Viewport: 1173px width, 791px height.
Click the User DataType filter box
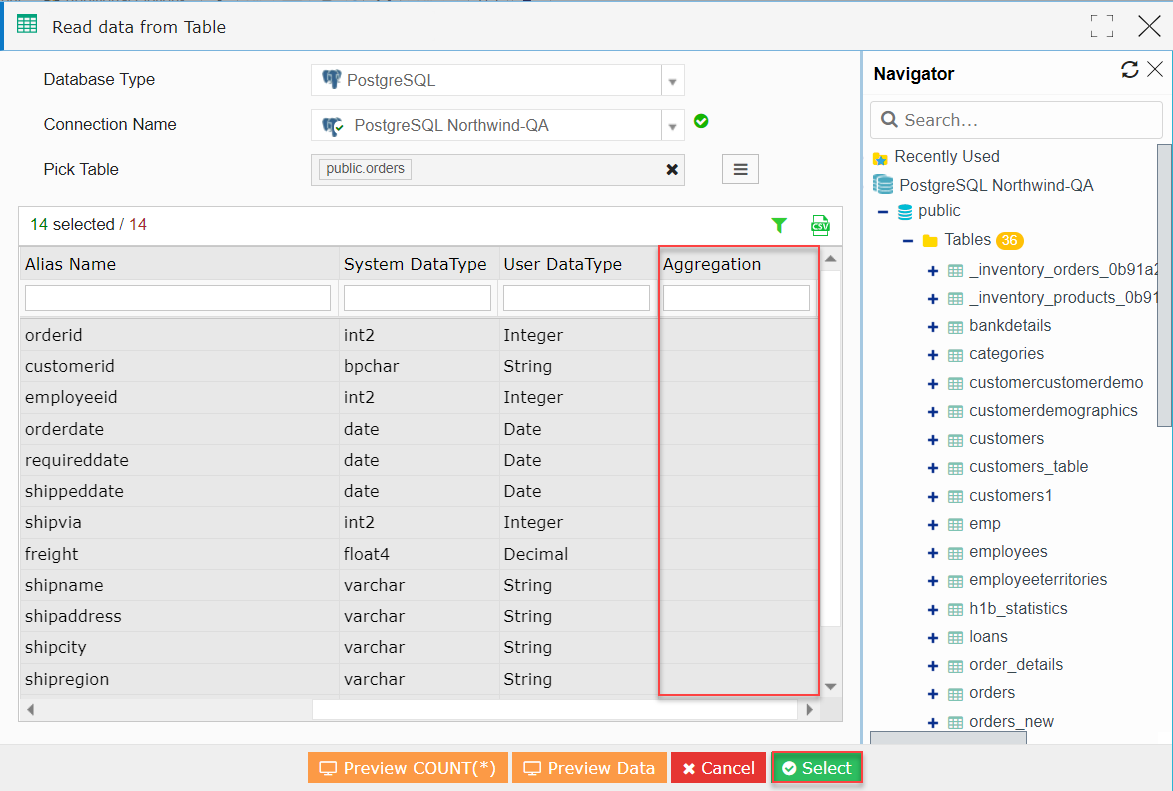pos(576,298)
